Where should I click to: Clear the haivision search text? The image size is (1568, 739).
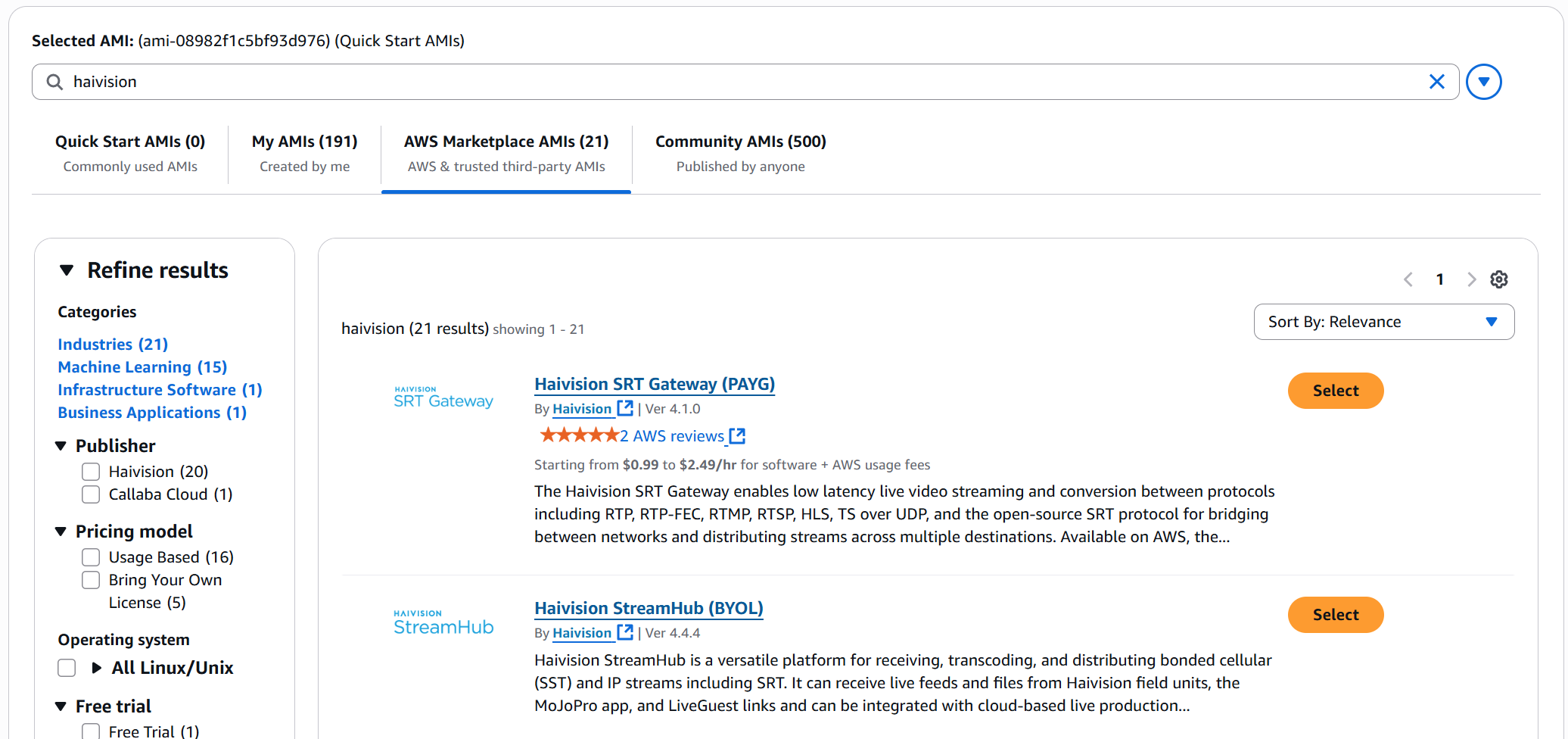pos(1436,82)
